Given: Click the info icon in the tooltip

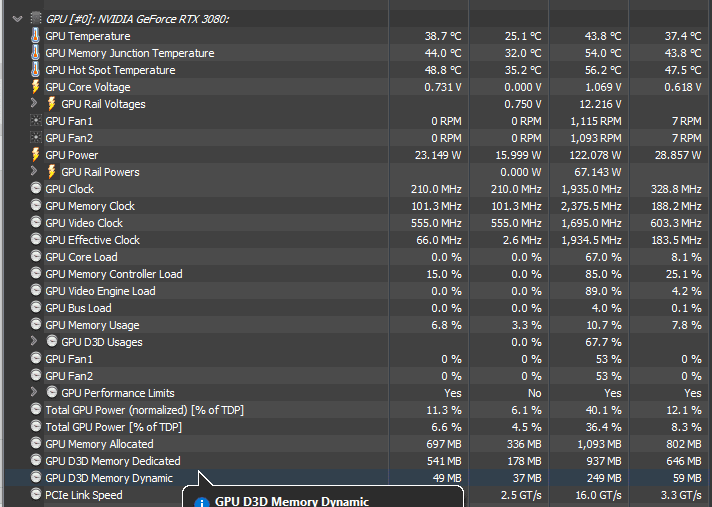Looking at the screenshot, I should [202, 502].
